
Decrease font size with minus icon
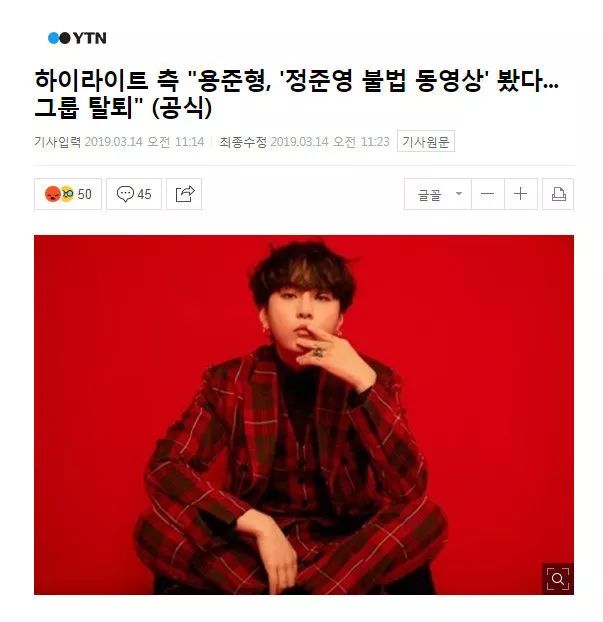tap(488, 194)
